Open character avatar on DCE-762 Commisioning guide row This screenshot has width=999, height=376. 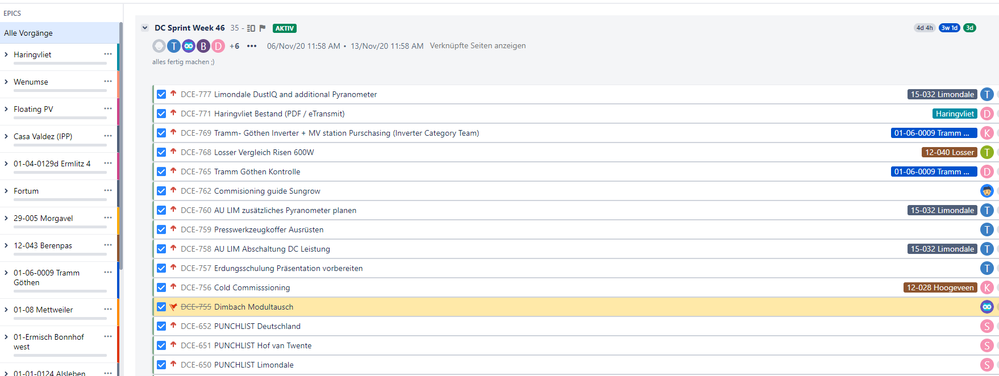pyautogui.click(x=987, y=191)
